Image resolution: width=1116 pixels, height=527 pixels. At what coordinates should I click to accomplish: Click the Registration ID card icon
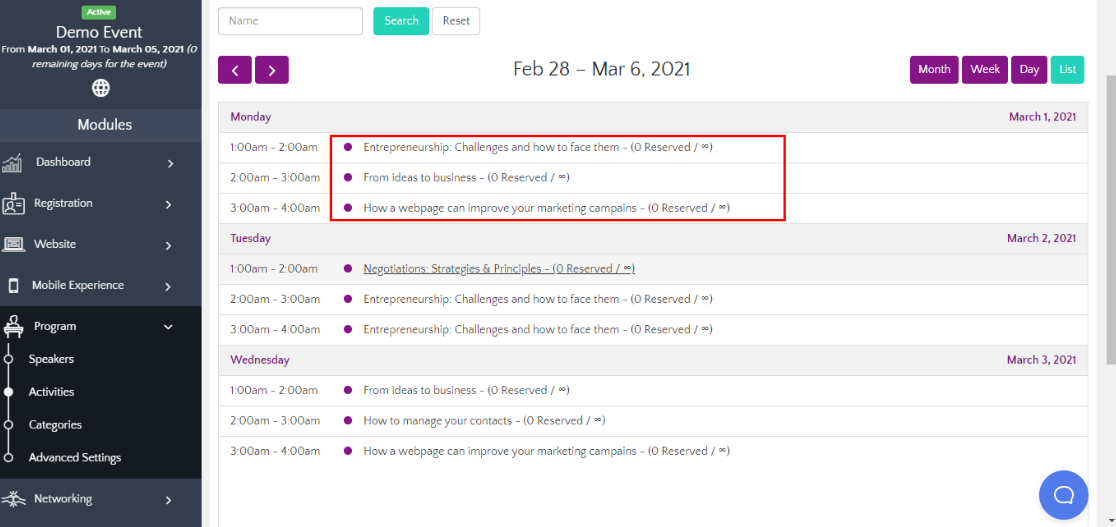pyautogui.click(x=13, y=204)
